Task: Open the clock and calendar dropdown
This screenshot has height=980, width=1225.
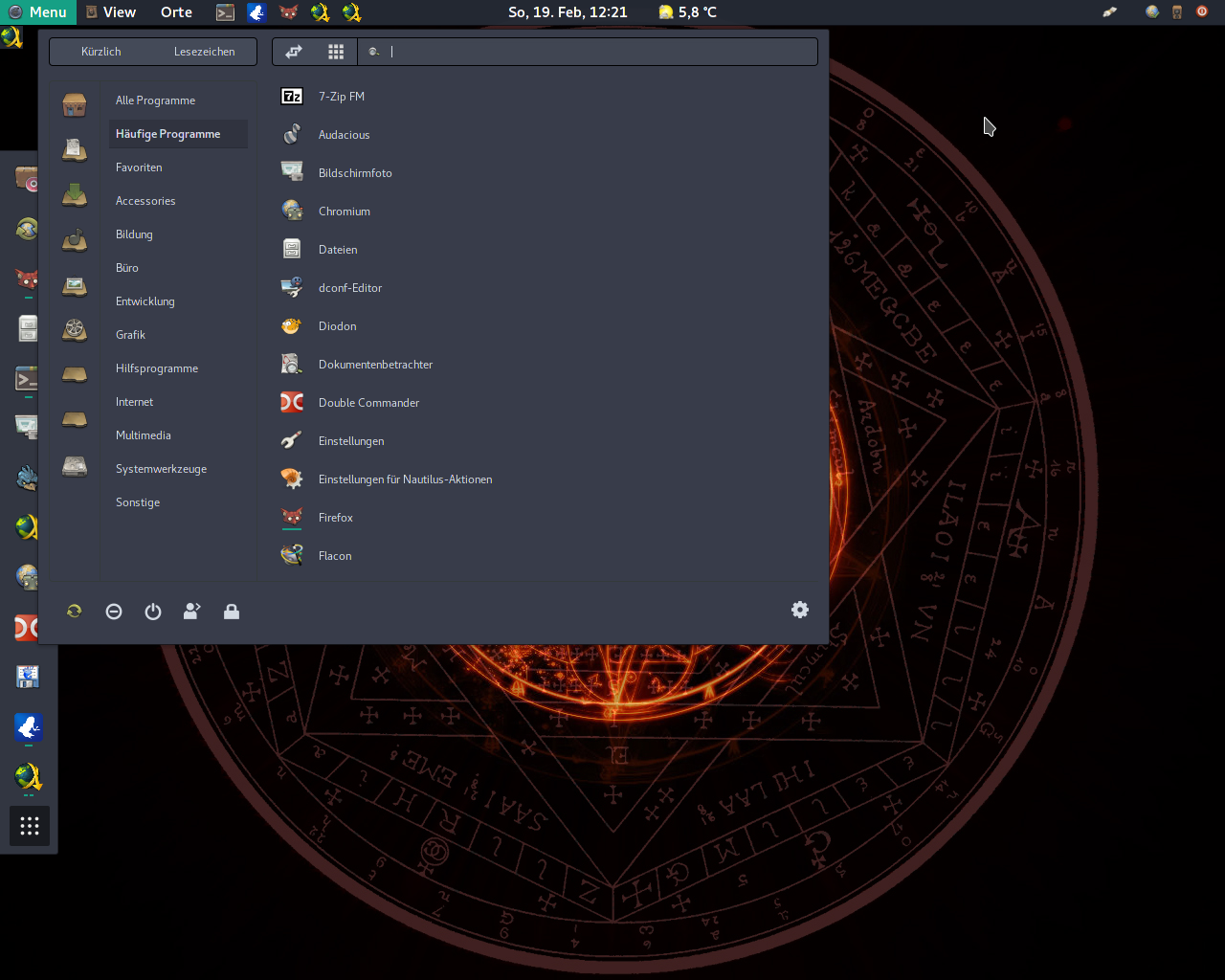Action: [x=568, y=12]
